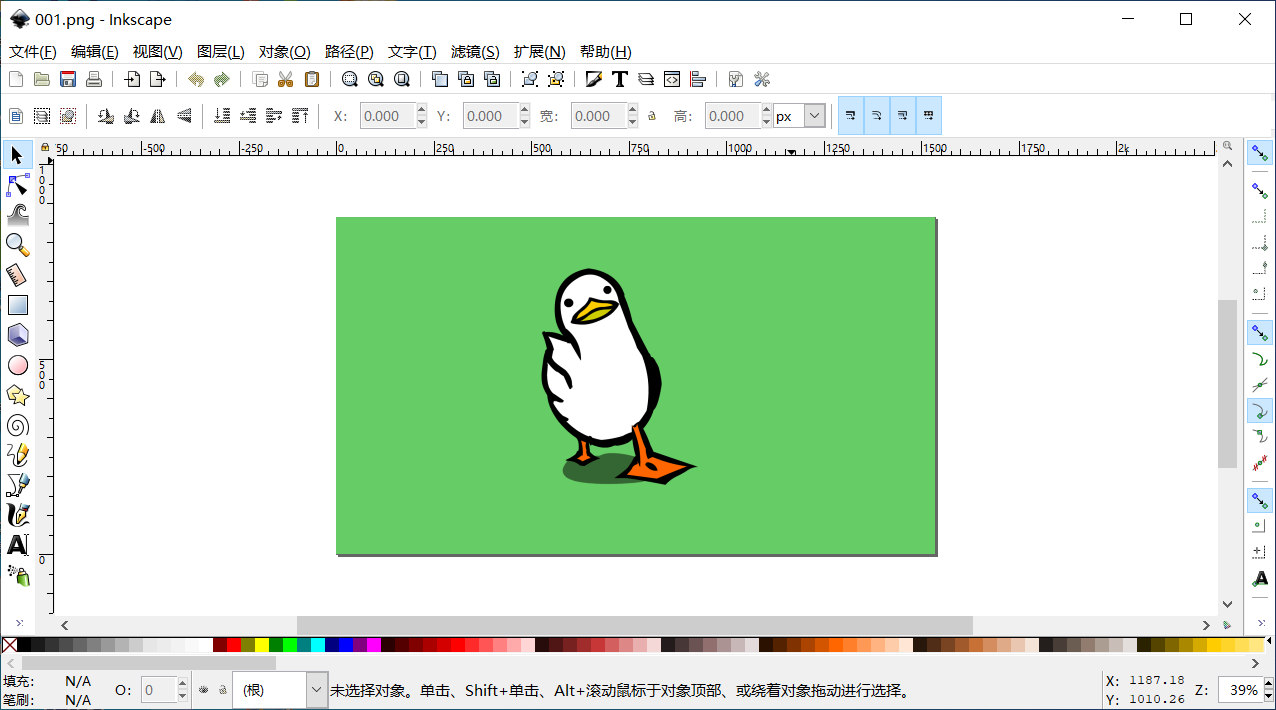
Task: Activate the Ellipse tool
Action: [x=16, y=365]
